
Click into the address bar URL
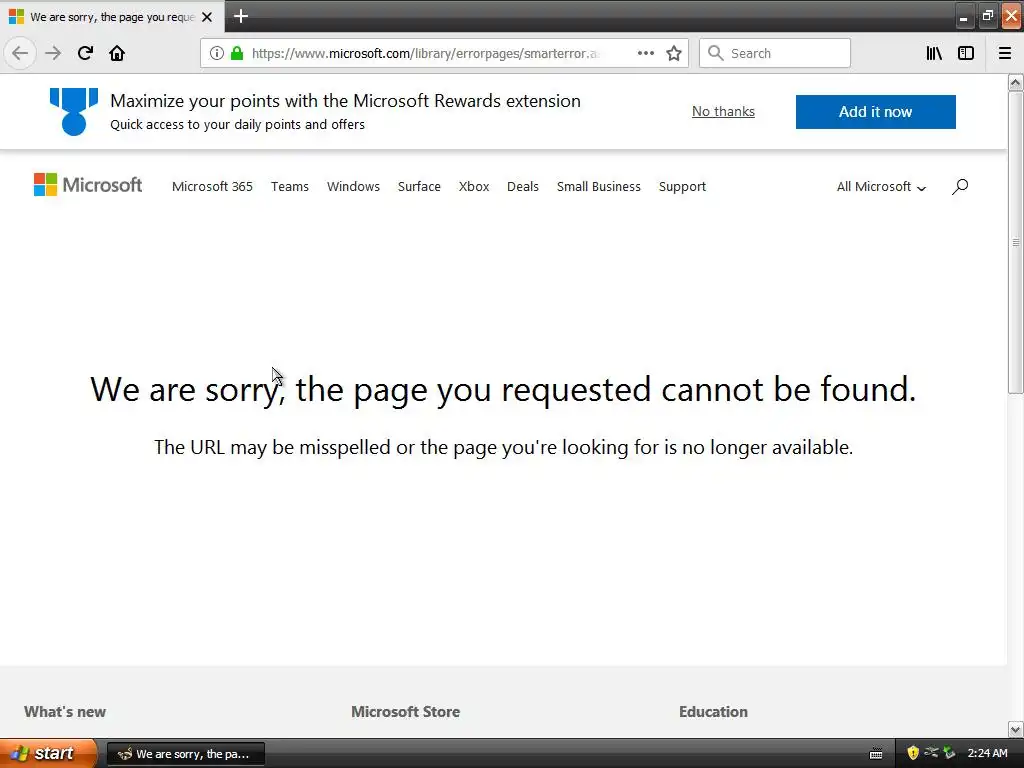[426, 54]
